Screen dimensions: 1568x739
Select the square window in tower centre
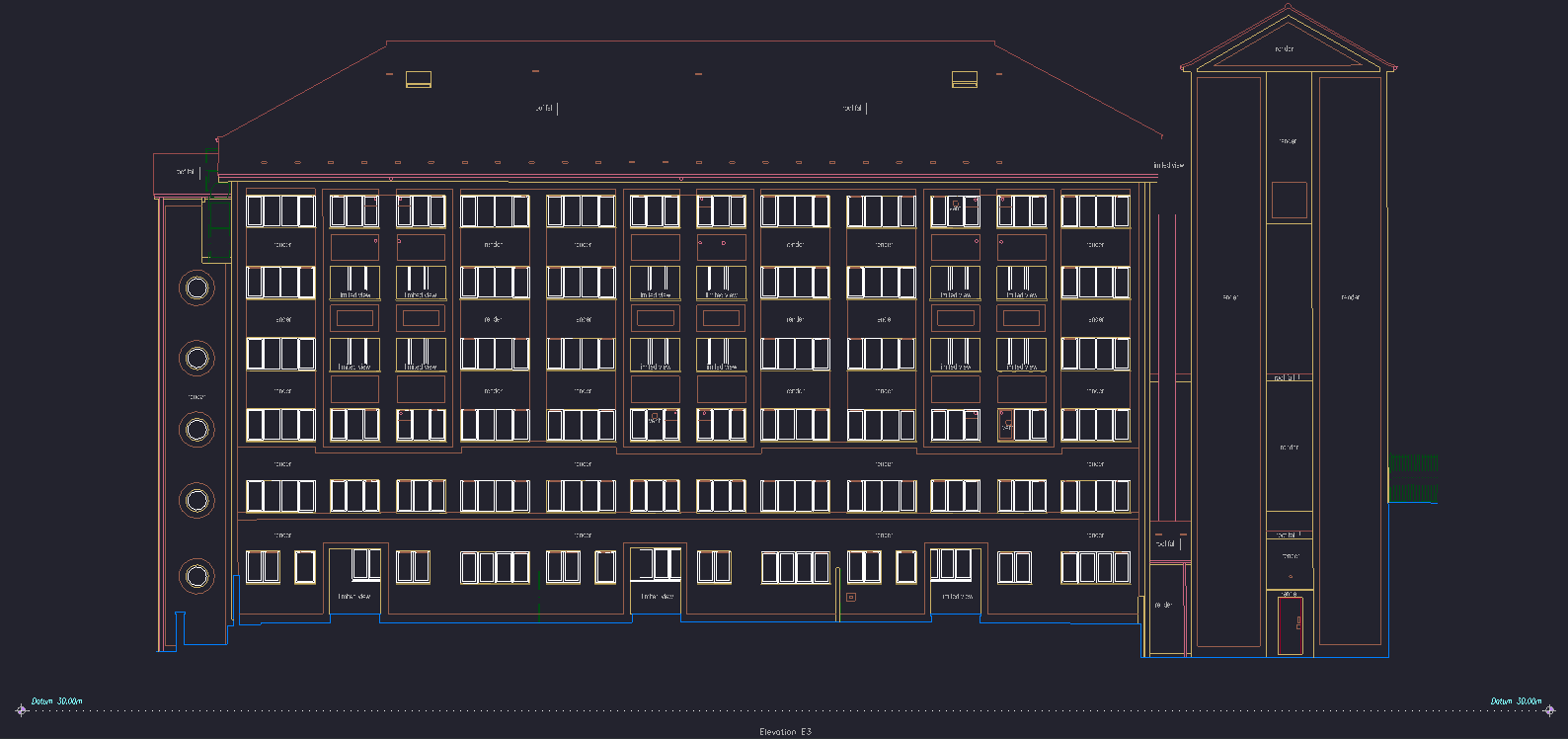click(x=1289, y=200)
